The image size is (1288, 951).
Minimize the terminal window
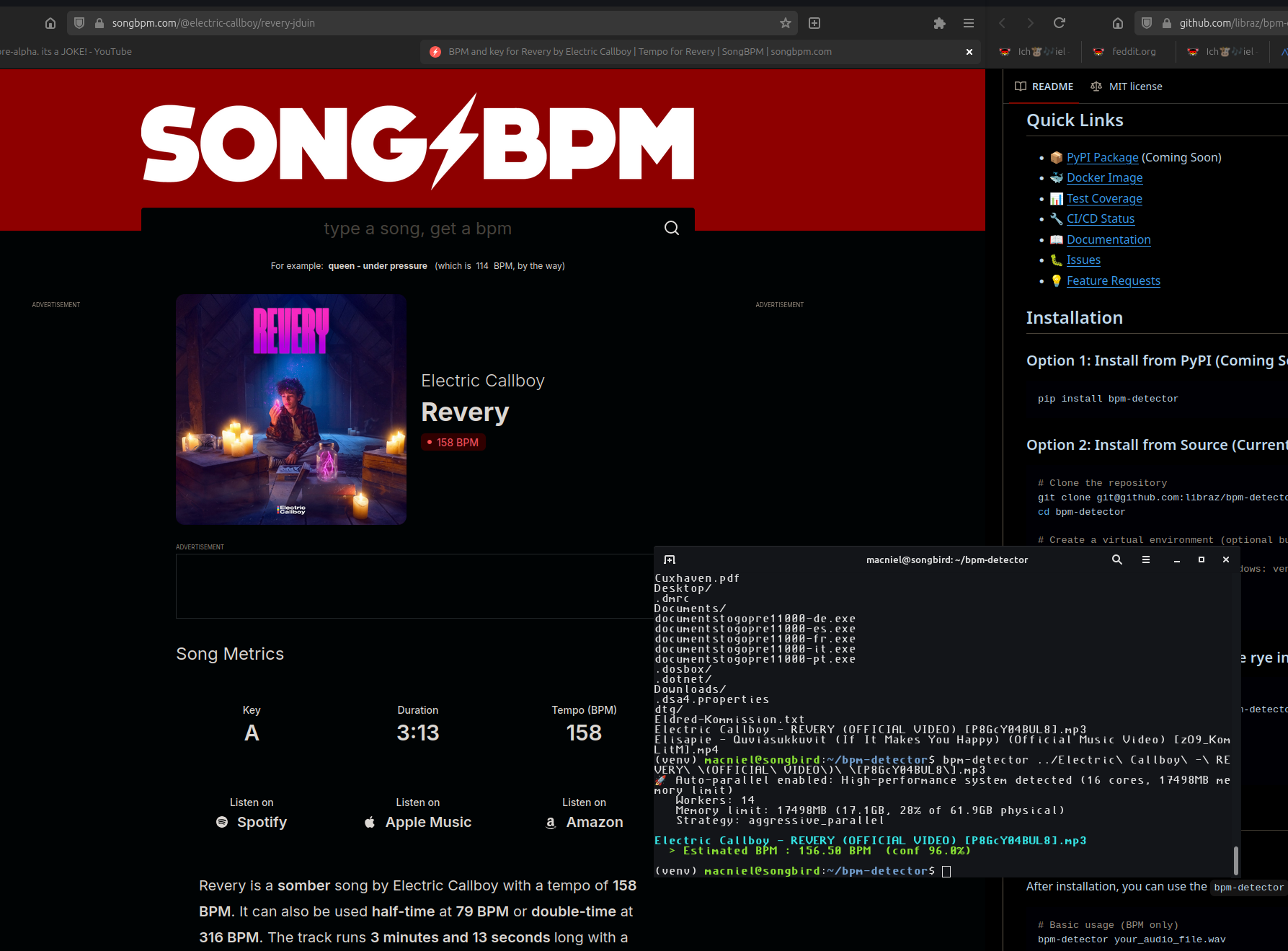[1177, 559]
